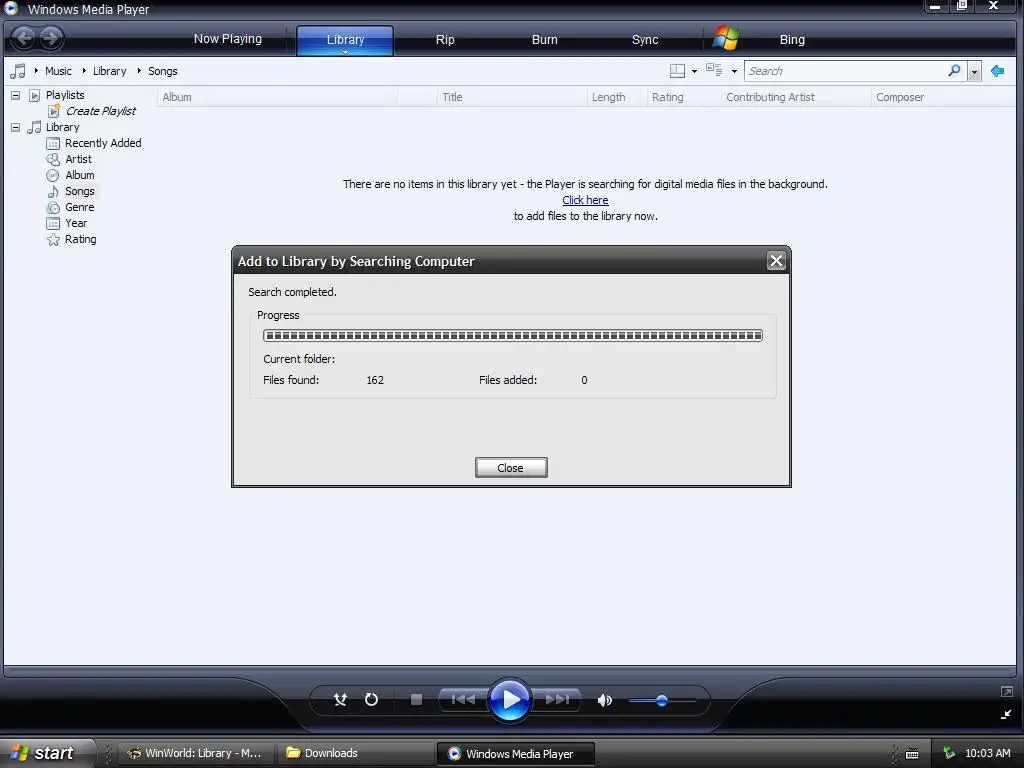Viewport: 1024px width, 768px height.
Task: Mute the volume speaker icon
Action: pos(604,700)
